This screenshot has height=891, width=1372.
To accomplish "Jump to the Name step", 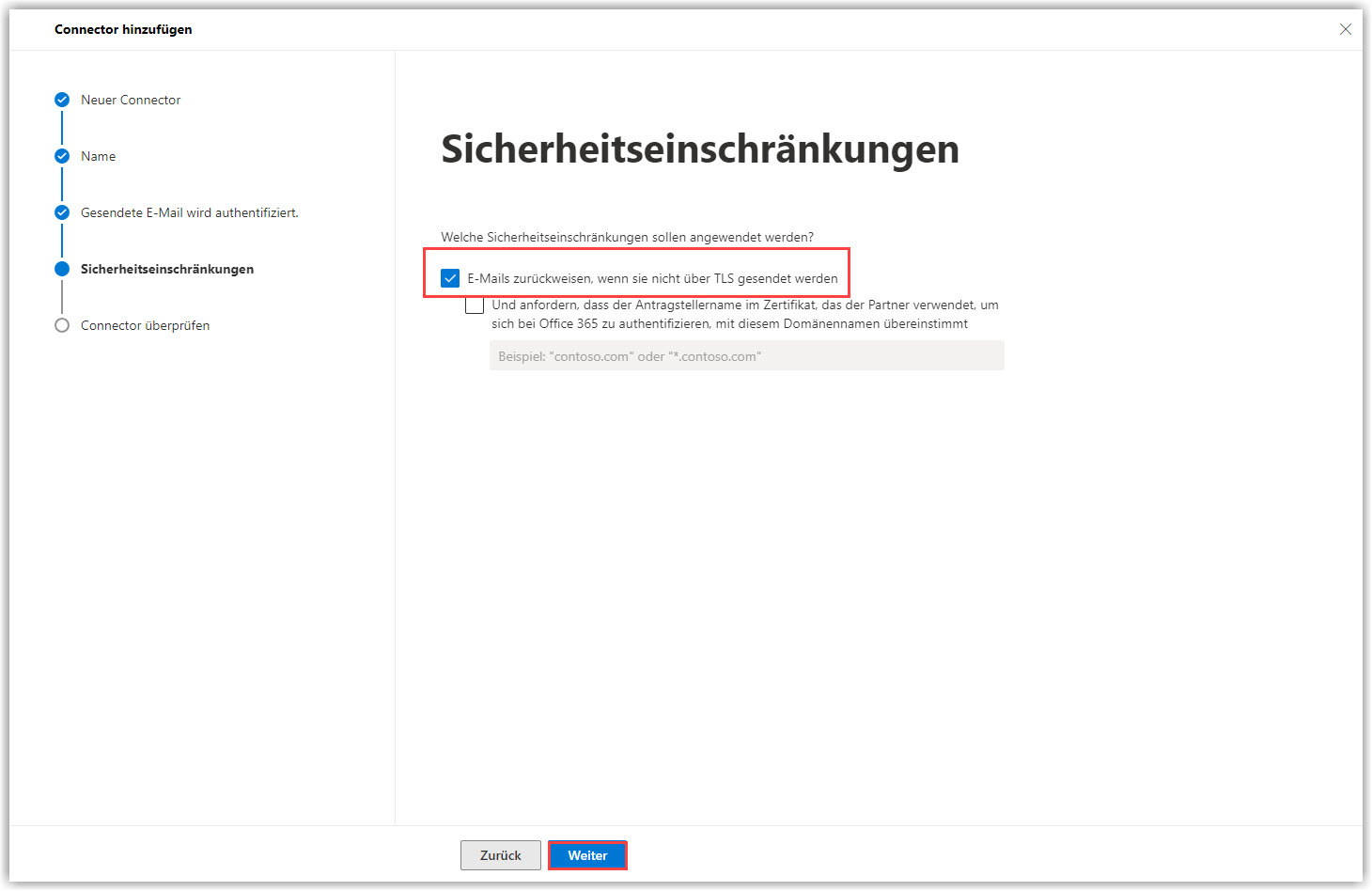I will pyautogui.click(x=99, y=156).
